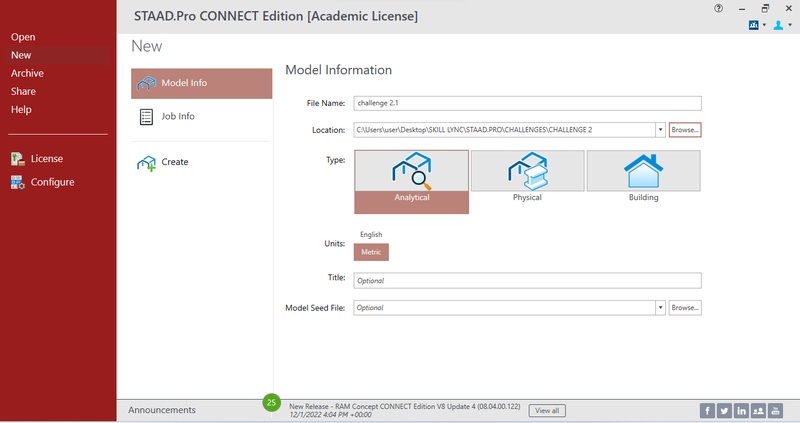Click View all announcements button
The width and height of the screenshot is (800, 423).
coord(547,410)
